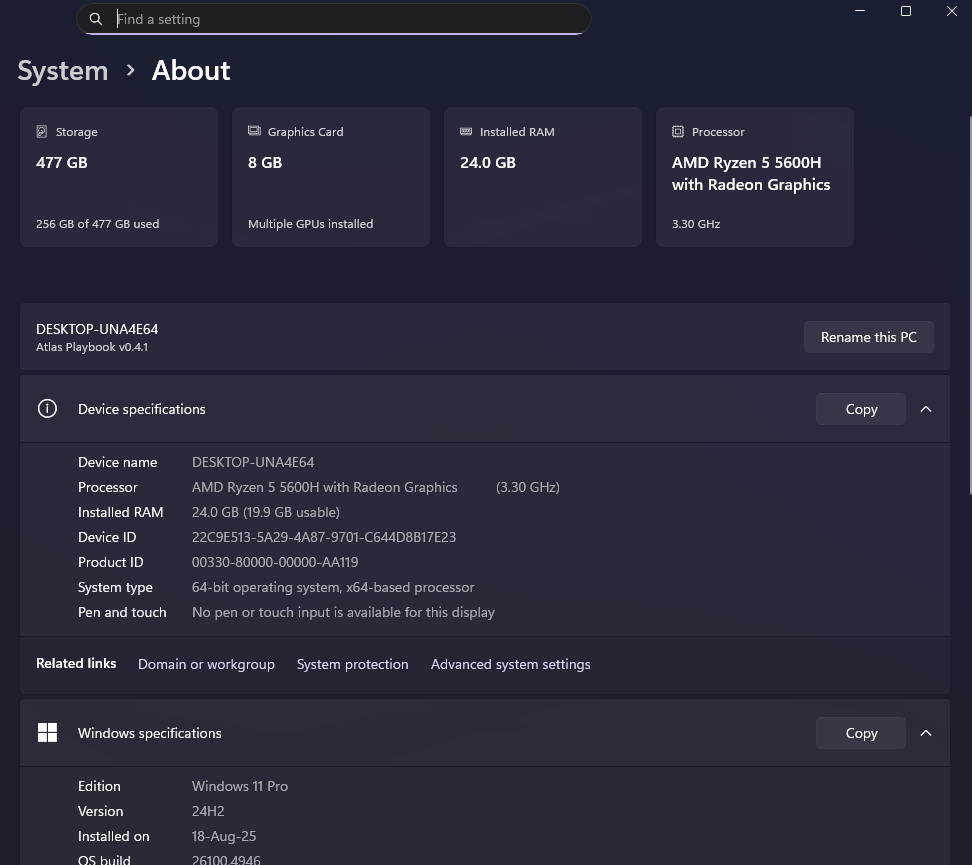Select the Processor summary card name text

tap(751, 174)
